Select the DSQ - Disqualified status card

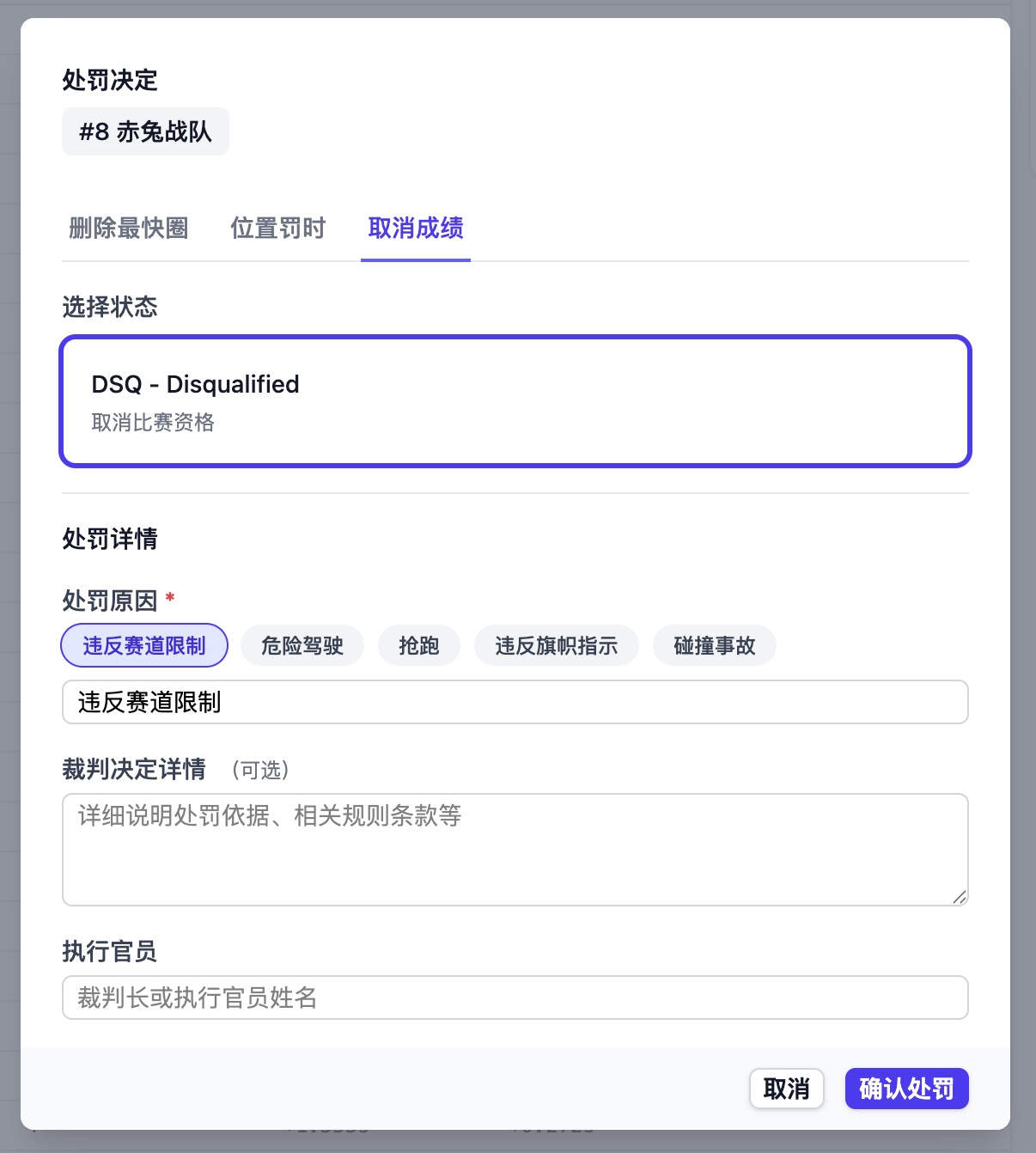(x=515, y=400)
